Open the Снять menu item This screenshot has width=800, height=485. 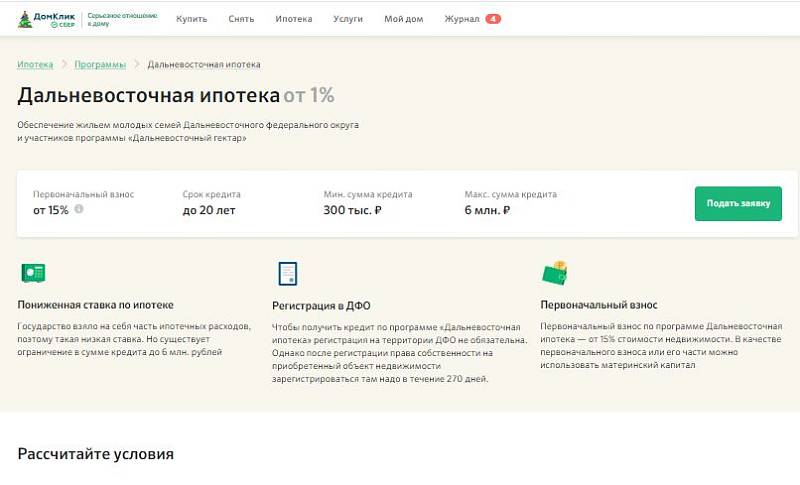click(x=241, y=19)
